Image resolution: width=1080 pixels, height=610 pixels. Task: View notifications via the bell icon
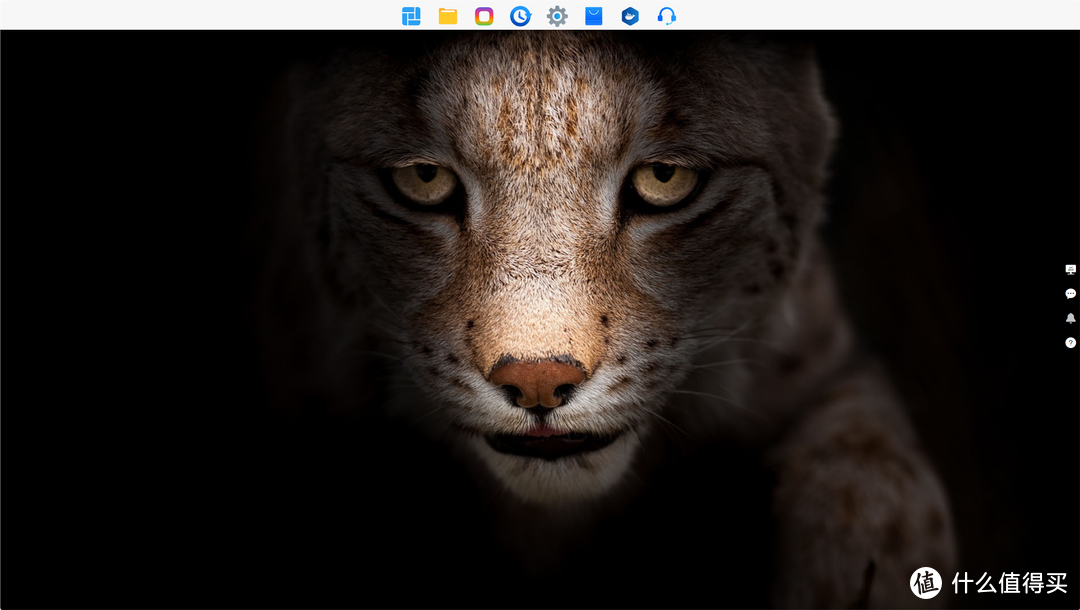click(x=1070, y=318)
